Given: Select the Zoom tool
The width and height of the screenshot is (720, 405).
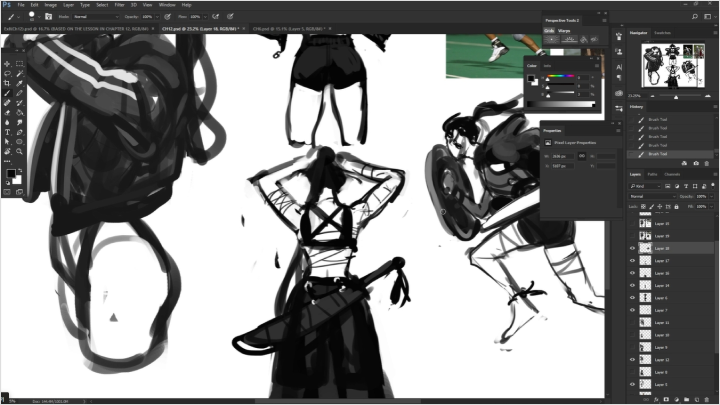Looking at the screenshot, I should point(19,152).
